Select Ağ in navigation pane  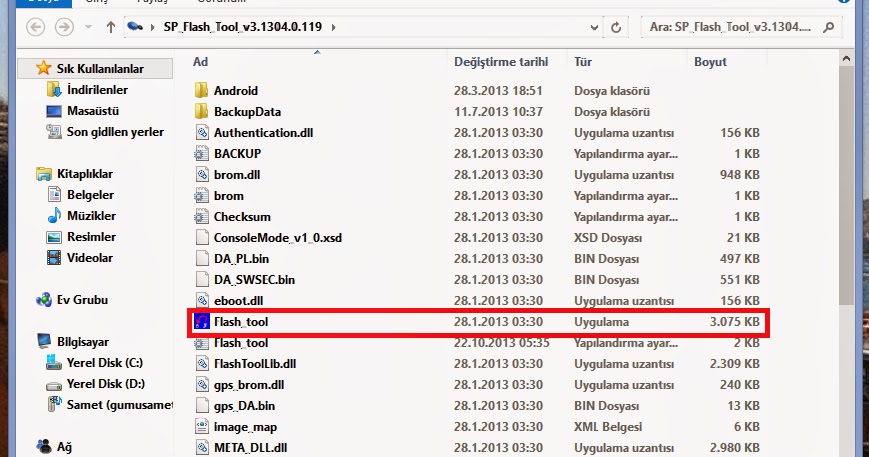[x=64, y=447]
